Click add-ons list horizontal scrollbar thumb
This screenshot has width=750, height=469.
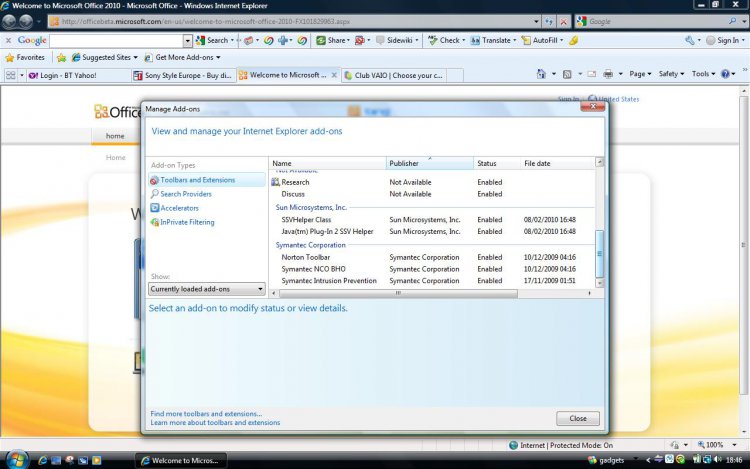point(398,293)
